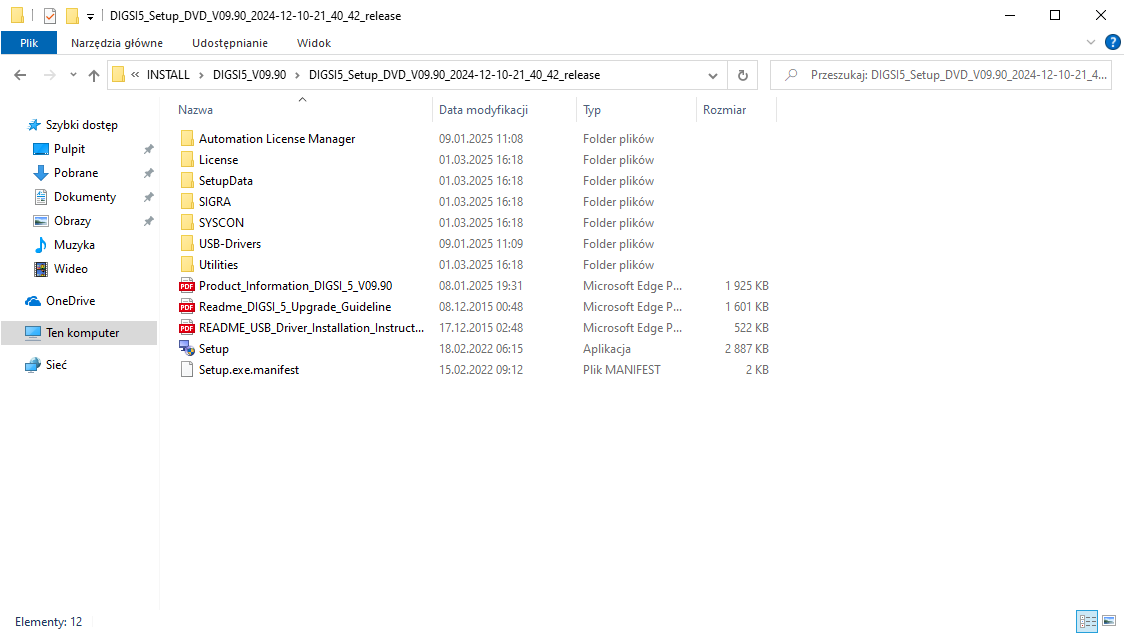The image size is (1125, 634).
Task: Click the License folder icon
Action: tap(187, 159)
